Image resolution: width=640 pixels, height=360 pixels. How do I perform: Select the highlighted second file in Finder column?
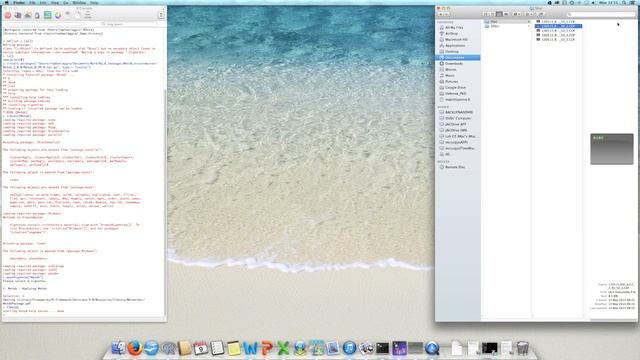pos(558,26)
